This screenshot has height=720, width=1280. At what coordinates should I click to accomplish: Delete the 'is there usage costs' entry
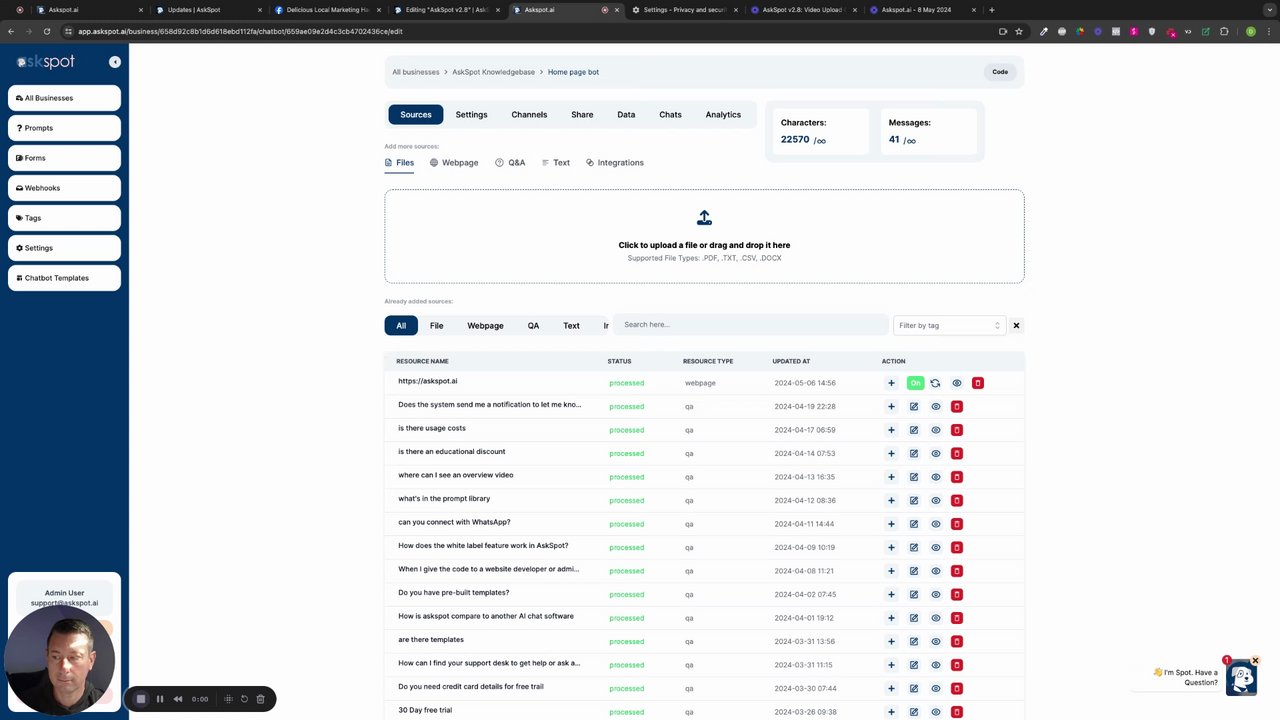tap(957, 430)
